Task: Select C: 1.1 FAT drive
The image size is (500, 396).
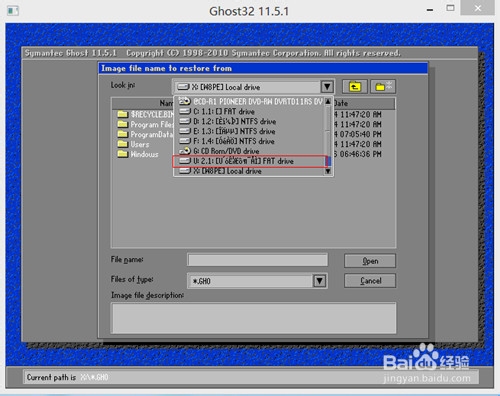Action: point(250,111)
